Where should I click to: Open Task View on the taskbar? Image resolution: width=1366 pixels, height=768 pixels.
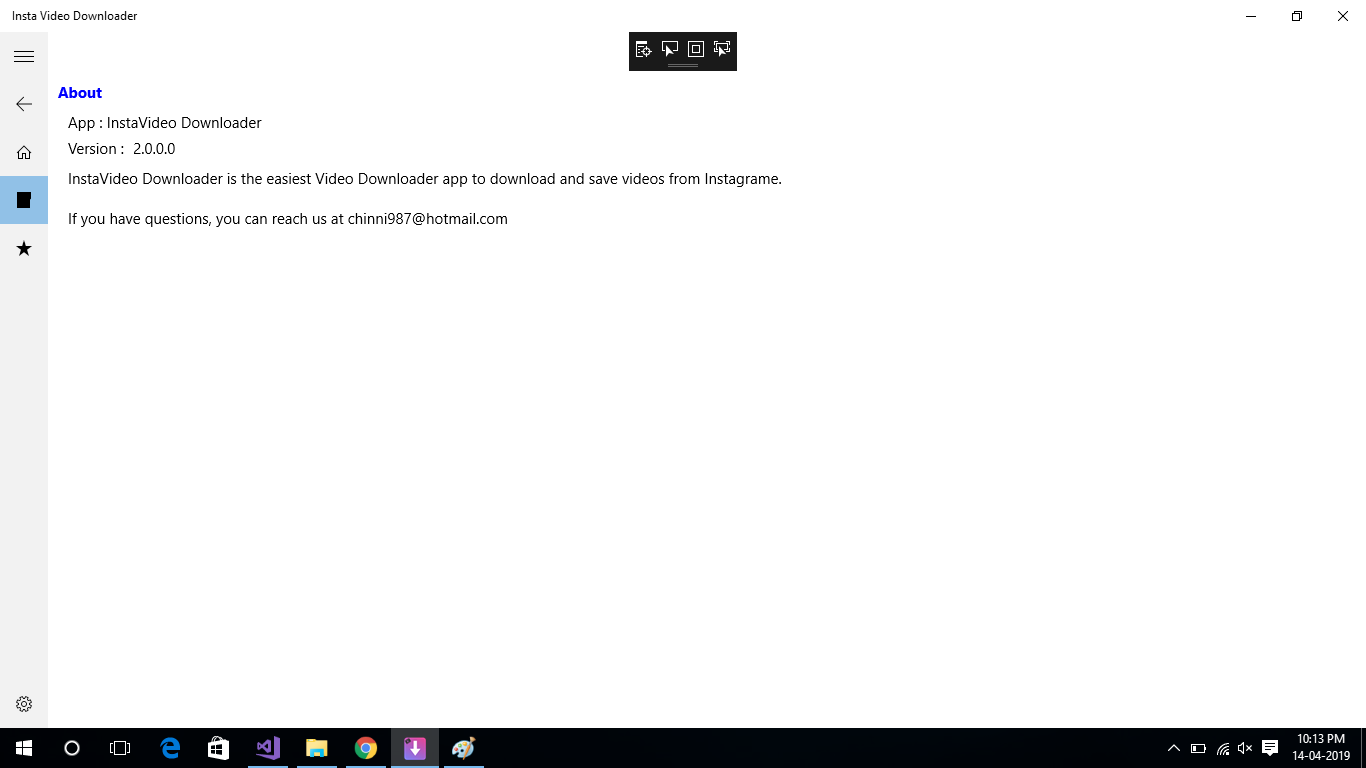click(x=120, y=748)
